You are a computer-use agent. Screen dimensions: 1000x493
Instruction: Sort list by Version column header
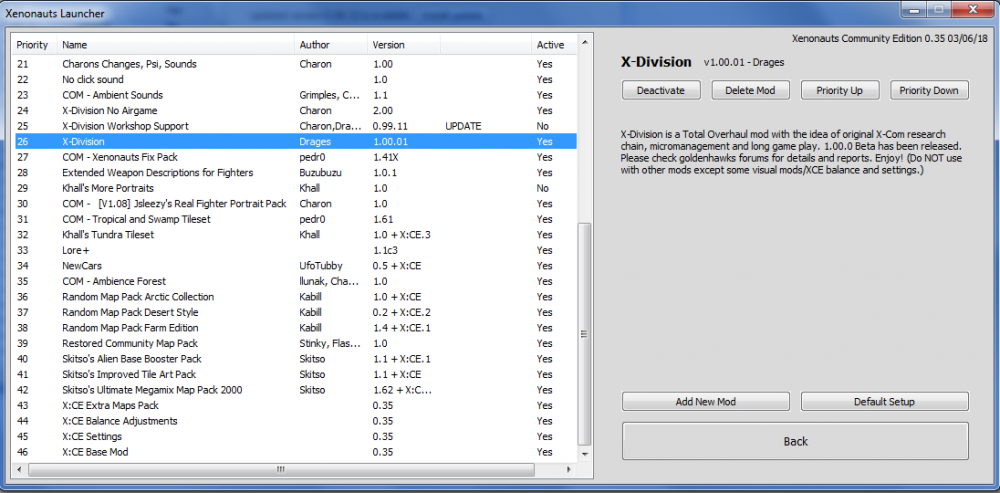[404, 45]
